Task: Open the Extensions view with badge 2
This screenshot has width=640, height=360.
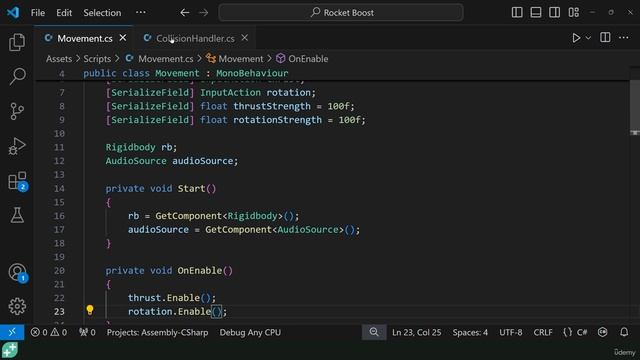Action: tap(18, 181)
